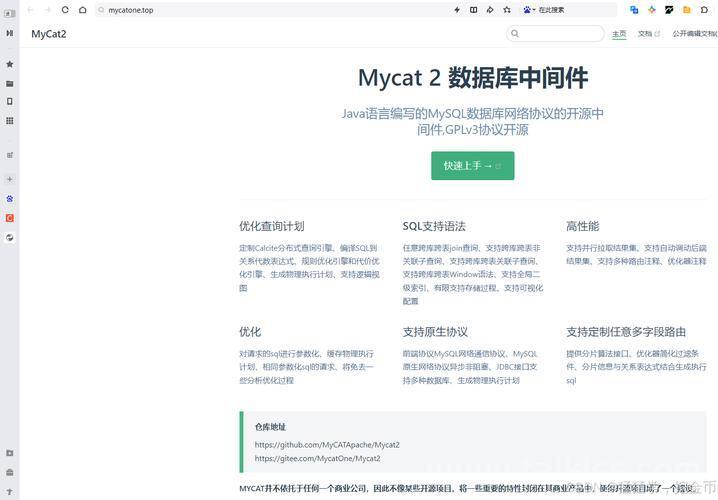
Task: Click the MyCat2 site logo title
Action: tap(49, 34)
